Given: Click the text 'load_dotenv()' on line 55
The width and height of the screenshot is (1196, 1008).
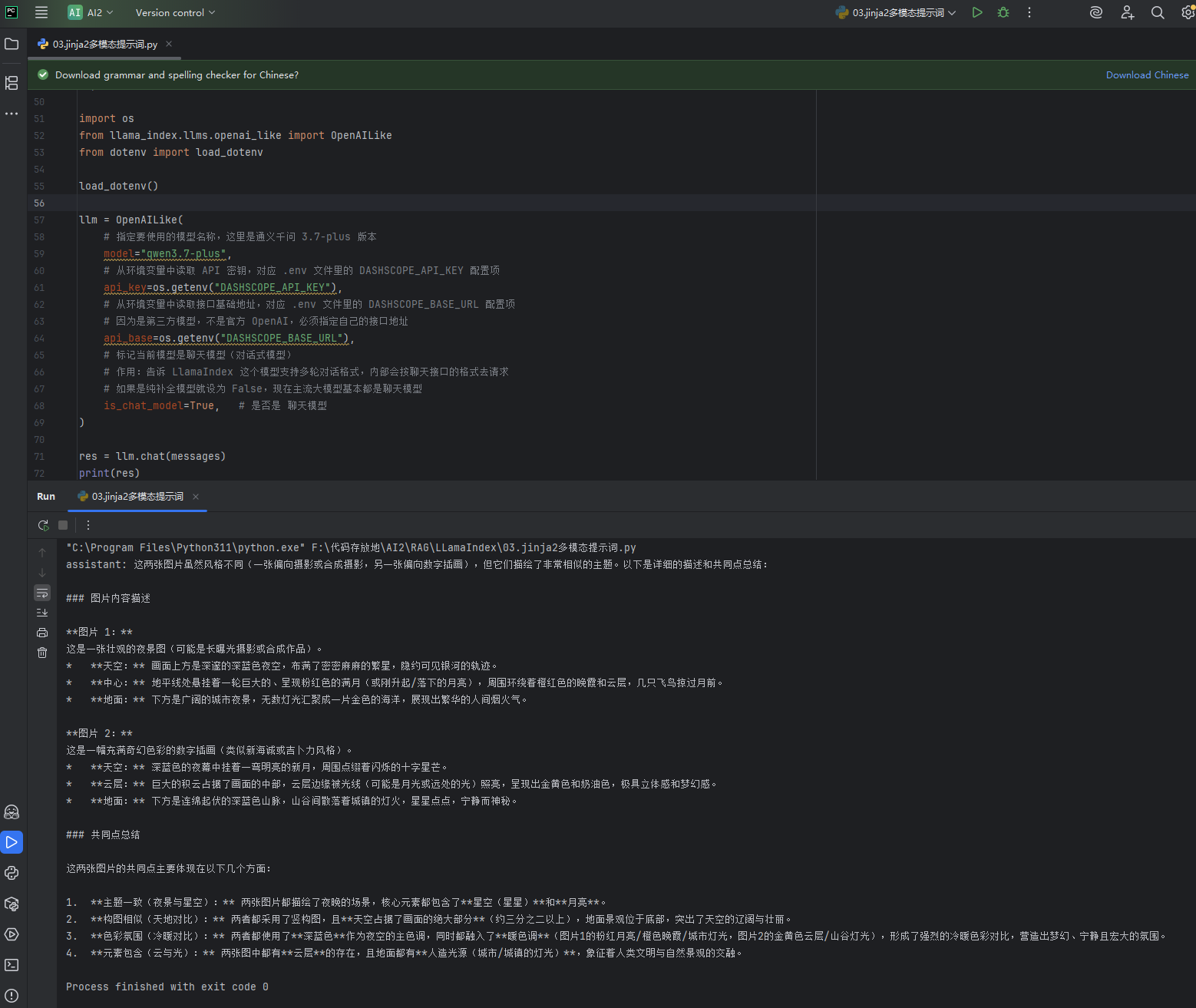Looking at the screenshot, I should click(118, 186).
